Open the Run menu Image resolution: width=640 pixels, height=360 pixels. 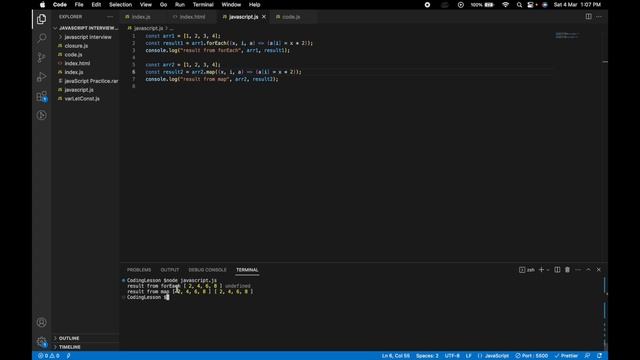180,5
